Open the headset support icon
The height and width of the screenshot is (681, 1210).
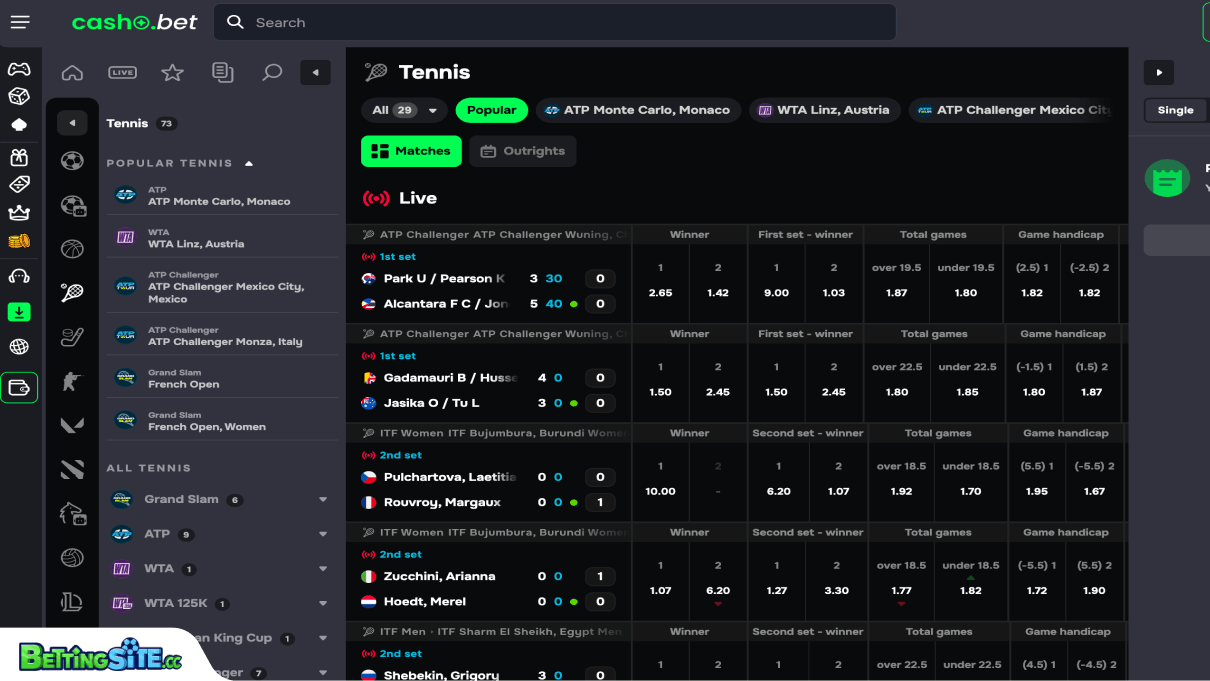(20, 277)
